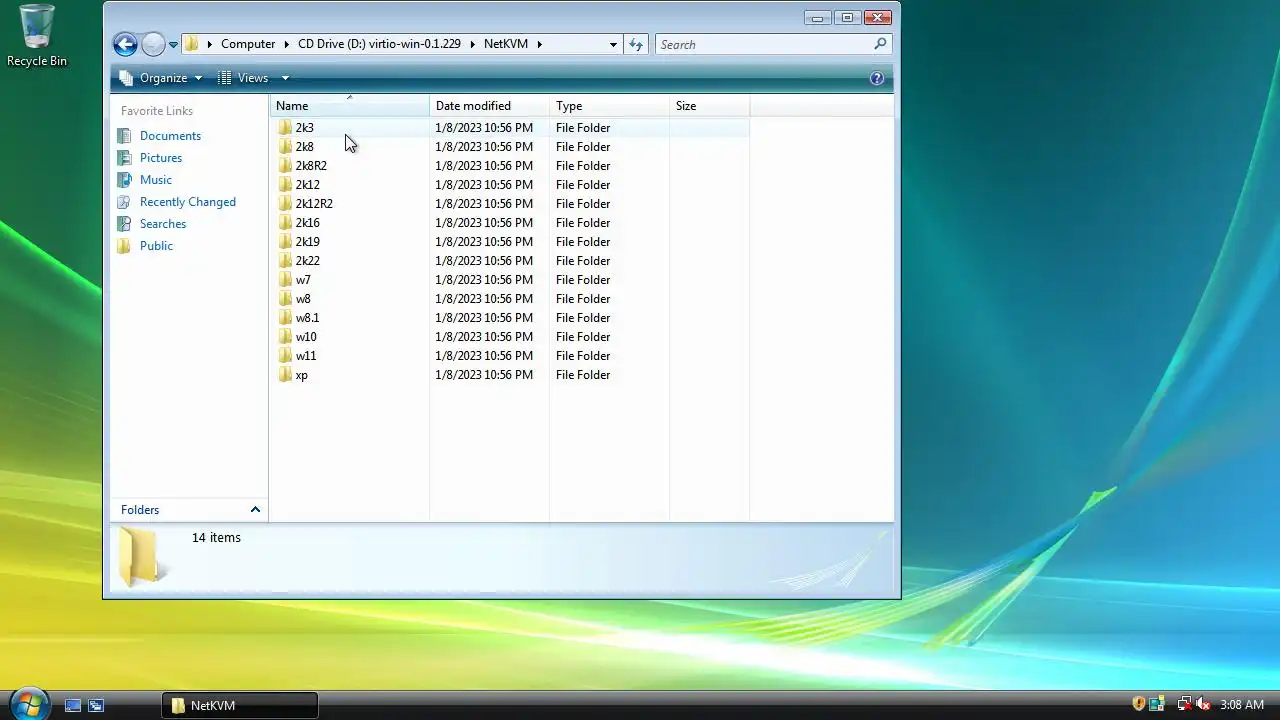Go back using the Back arrow button
This screenshot has width=1280, height=720.
[x=125, y=44]
